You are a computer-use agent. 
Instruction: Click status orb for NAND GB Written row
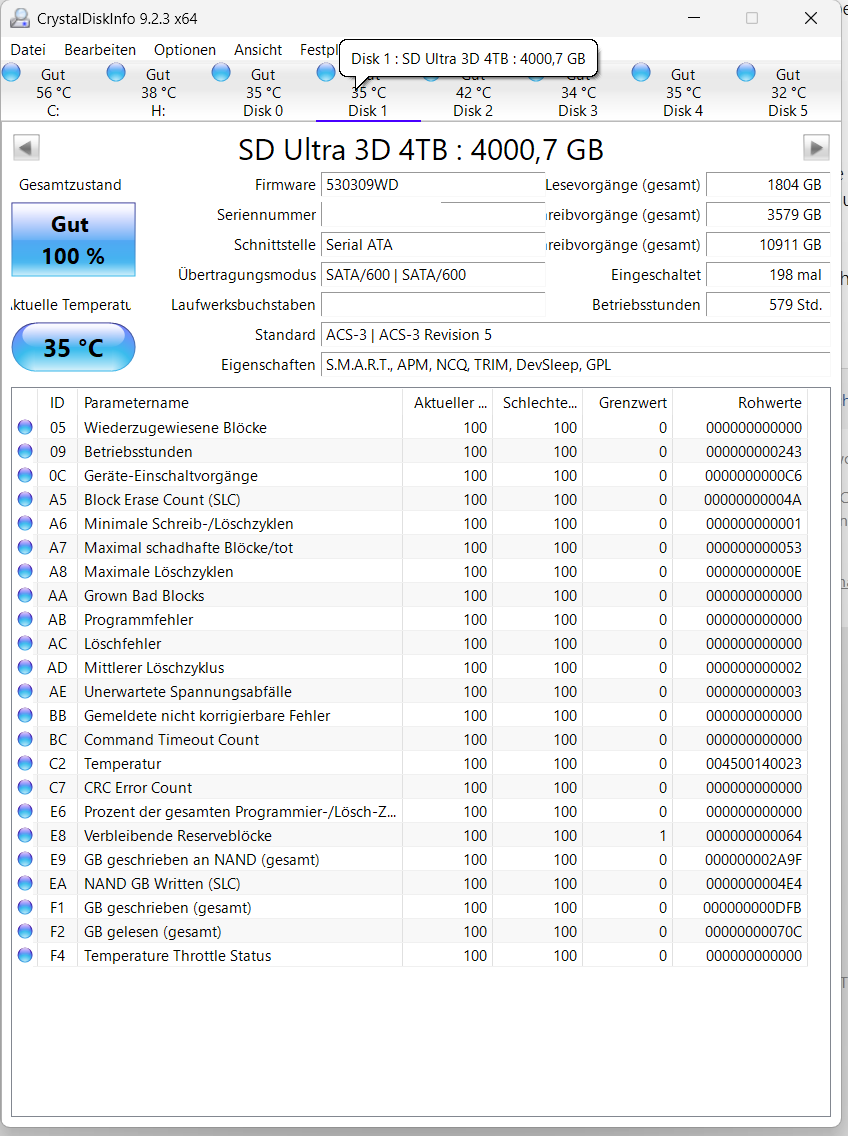tap(25, 884)
